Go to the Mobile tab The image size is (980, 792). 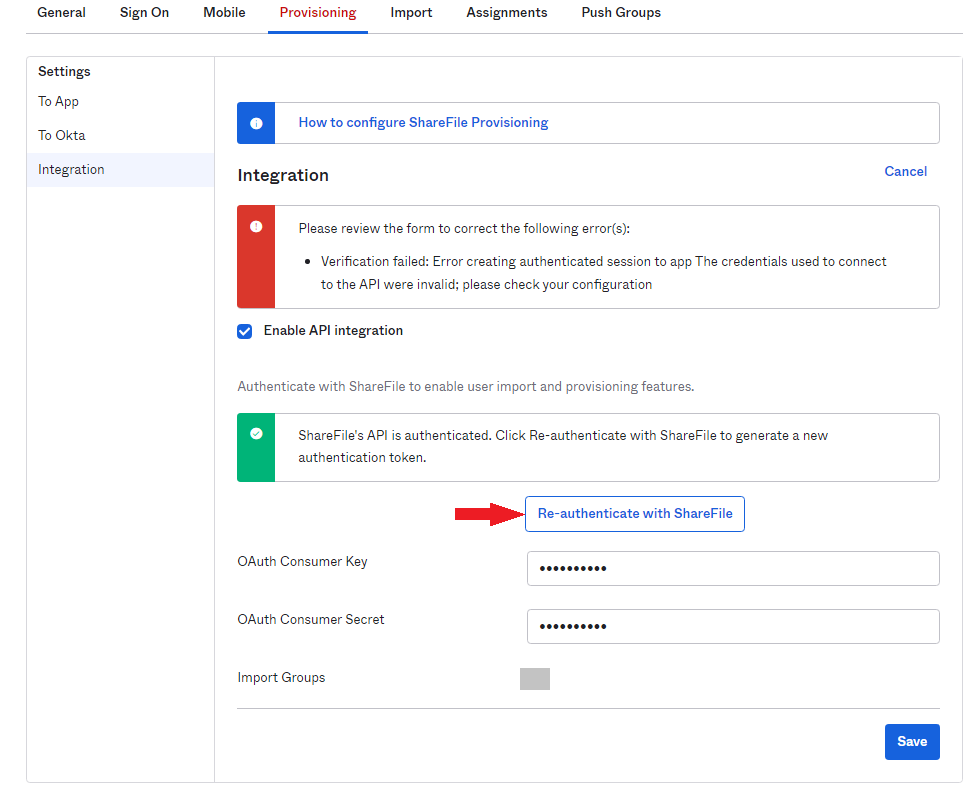tap(223, 13)
